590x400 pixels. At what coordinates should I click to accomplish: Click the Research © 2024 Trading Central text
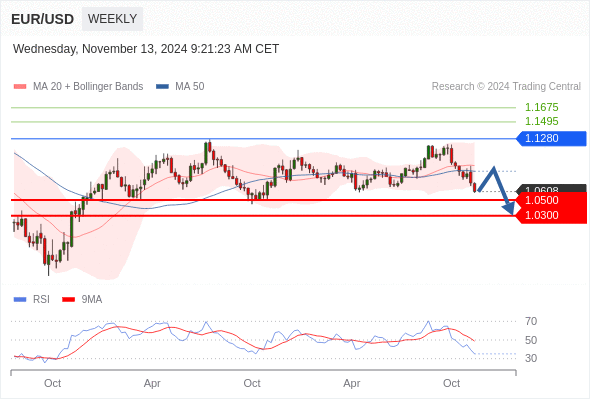point(506,87)
